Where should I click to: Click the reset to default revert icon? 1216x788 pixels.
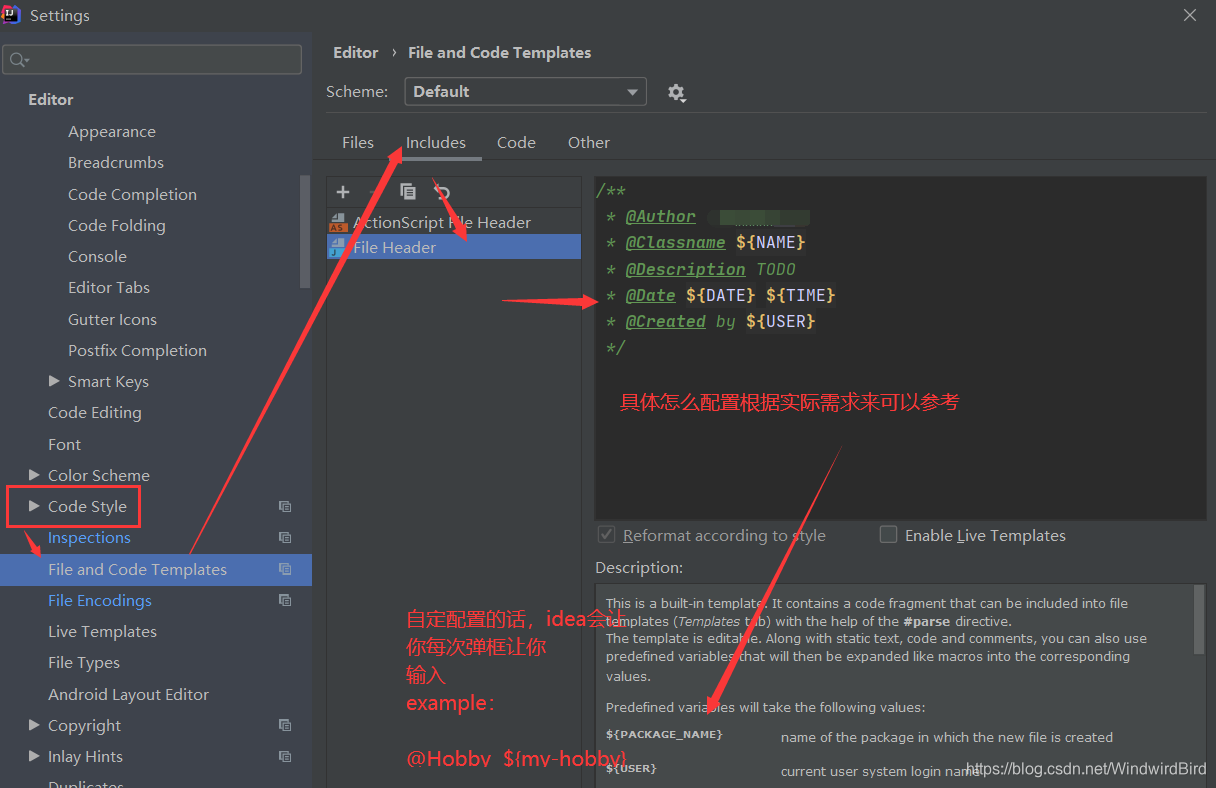[x=442, y=192]
